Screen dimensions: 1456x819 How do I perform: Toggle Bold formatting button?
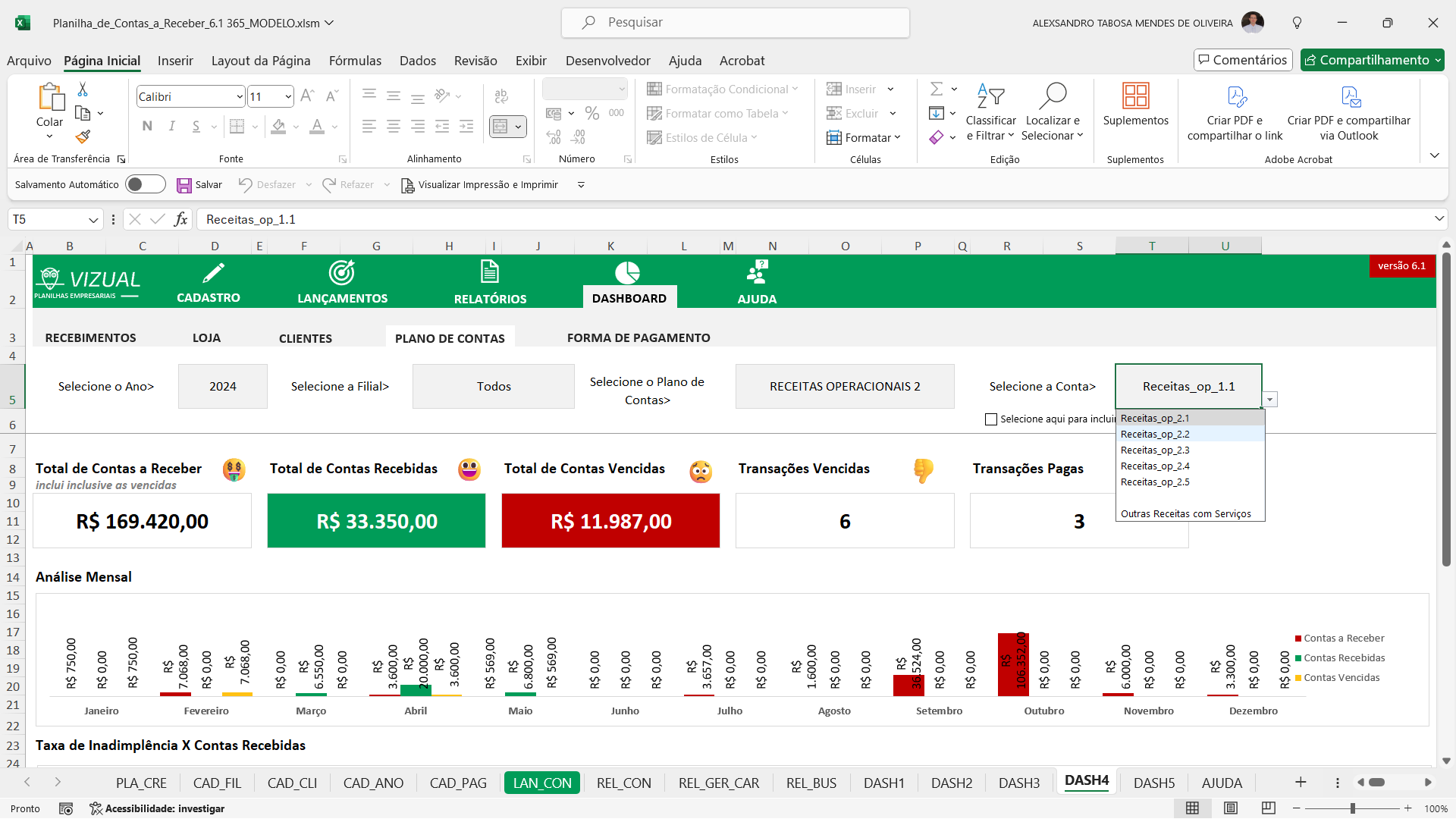[x=147, y=126]
